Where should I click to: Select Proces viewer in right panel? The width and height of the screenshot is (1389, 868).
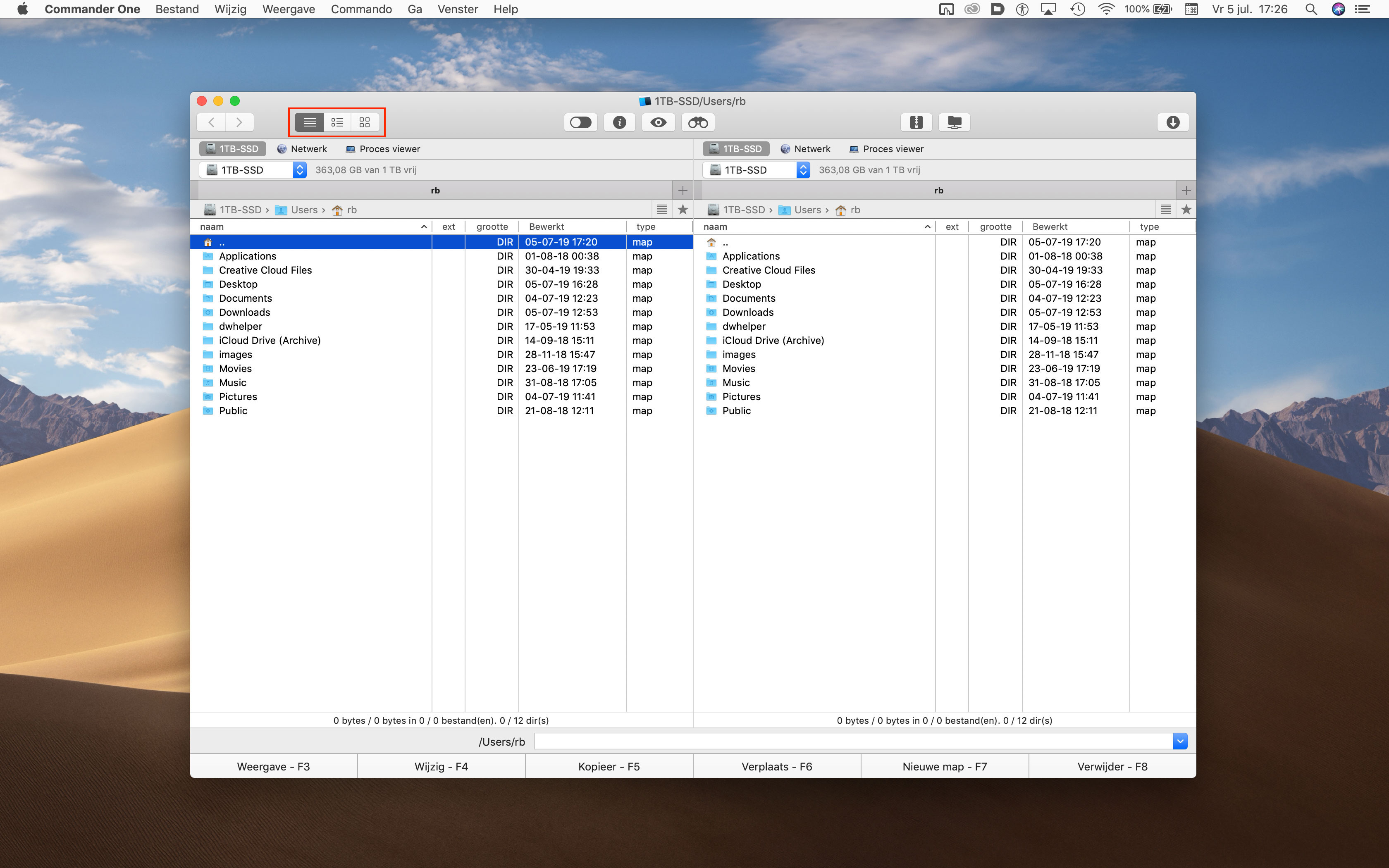[x=886, y=149]
